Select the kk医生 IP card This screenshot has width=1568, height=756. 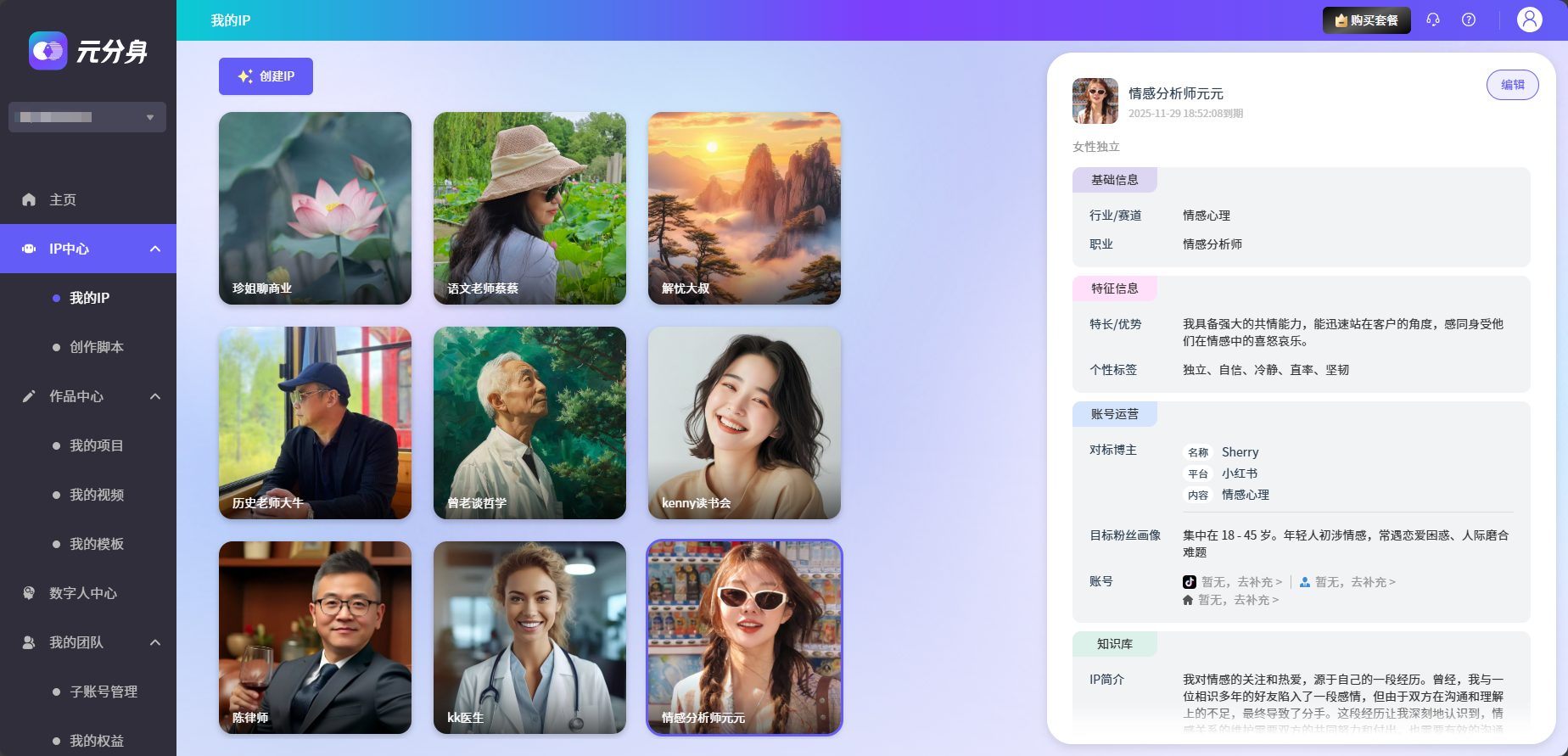529,637
